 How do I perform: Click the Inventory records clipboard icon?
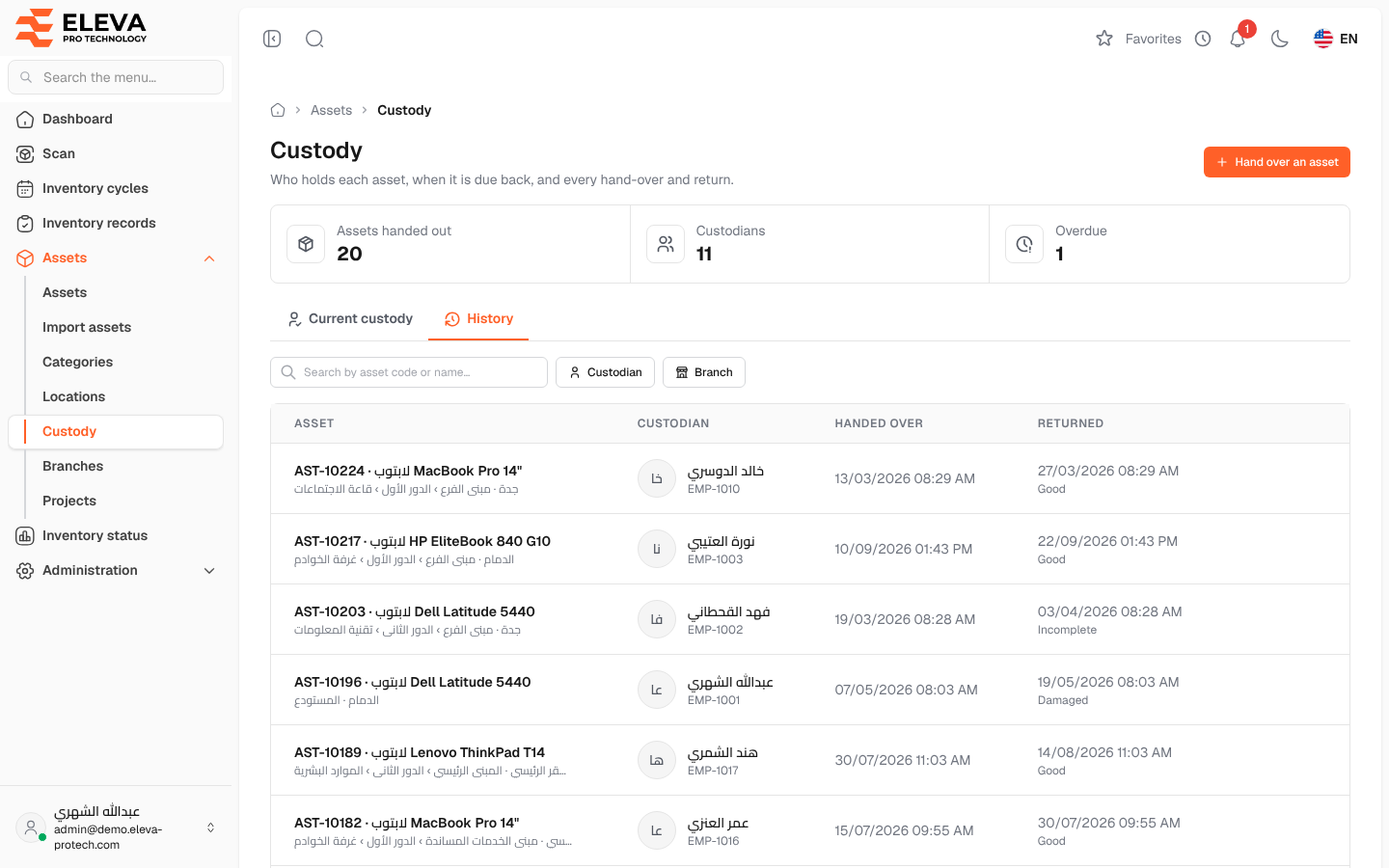coord(25,224)
